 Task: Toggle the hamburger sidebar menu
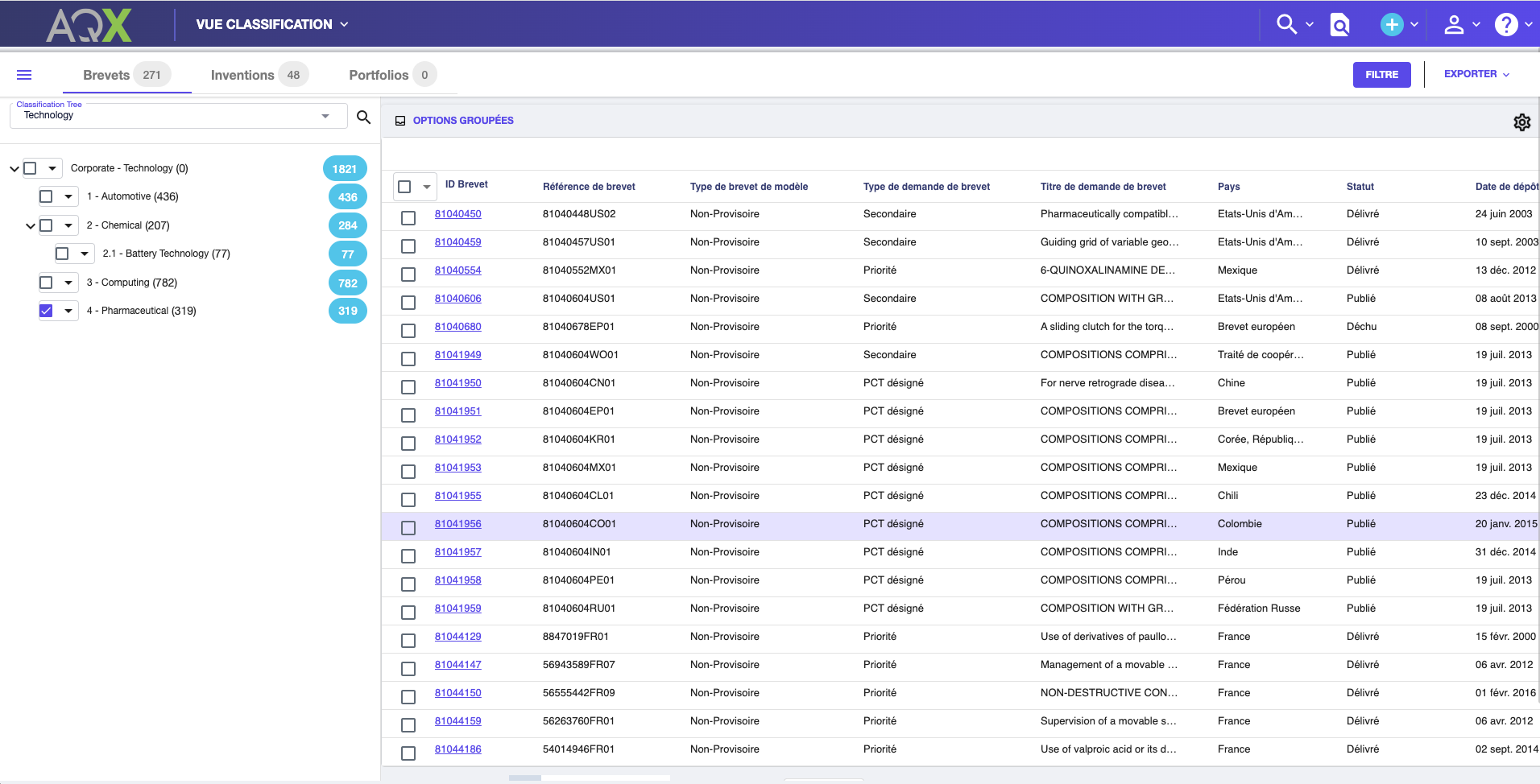[x=24, y=75]
